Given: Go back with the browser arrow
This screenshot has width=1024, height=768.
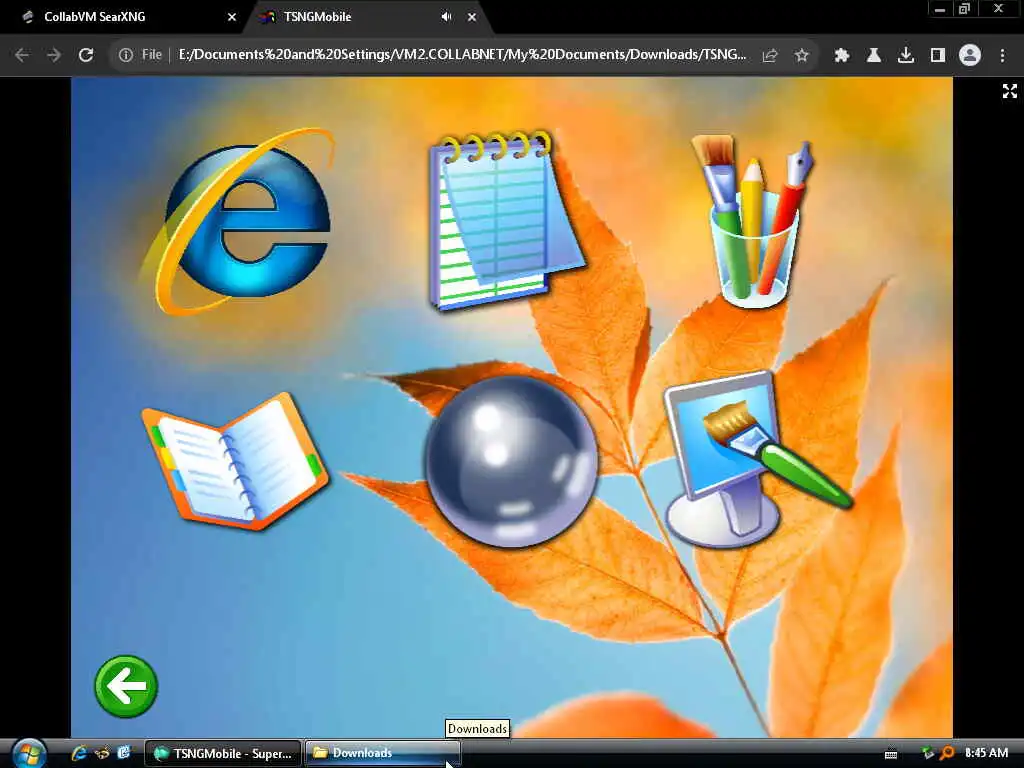Looking at the screenshot, I should click(22, 55).
